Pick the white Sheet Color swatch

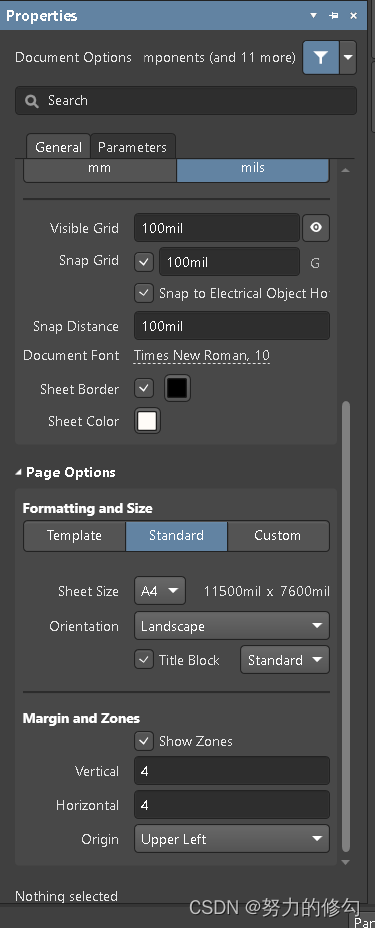[x=147, y=421]
